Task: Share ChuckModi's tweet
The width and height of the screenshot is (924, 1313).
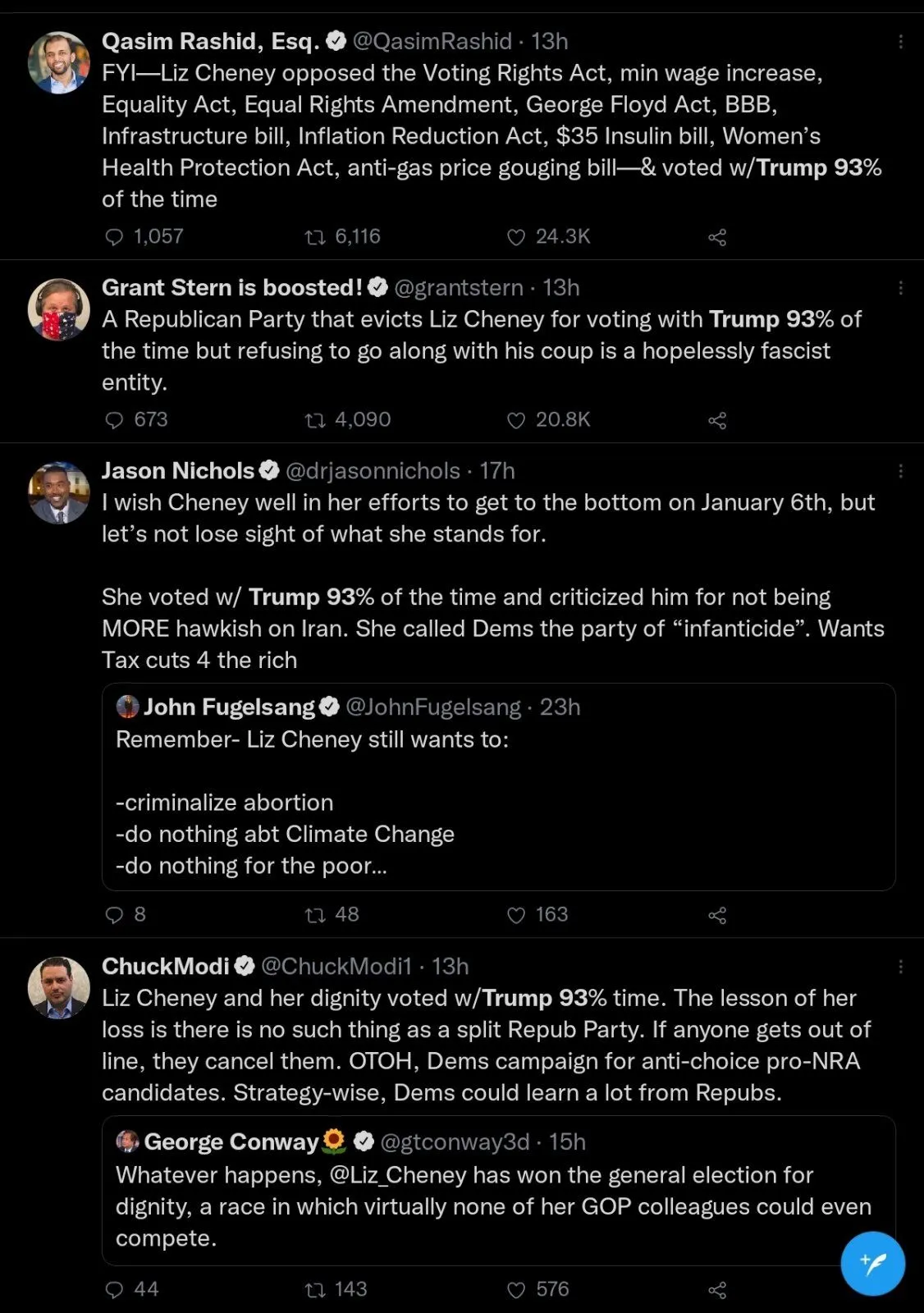Action: [x=717, y=1290]
